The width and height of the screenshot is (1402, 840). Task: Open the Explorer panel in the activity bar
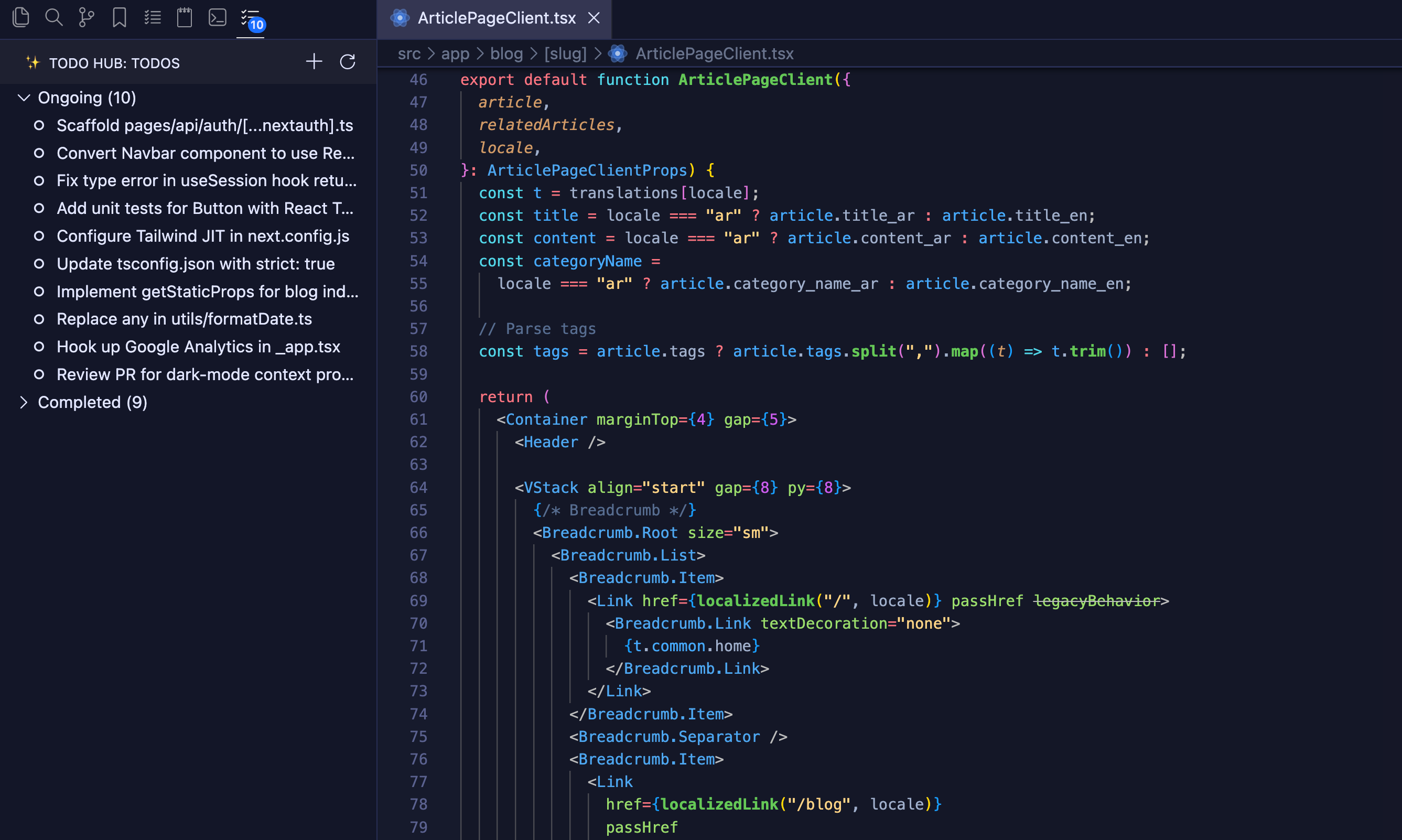[21, 17]
